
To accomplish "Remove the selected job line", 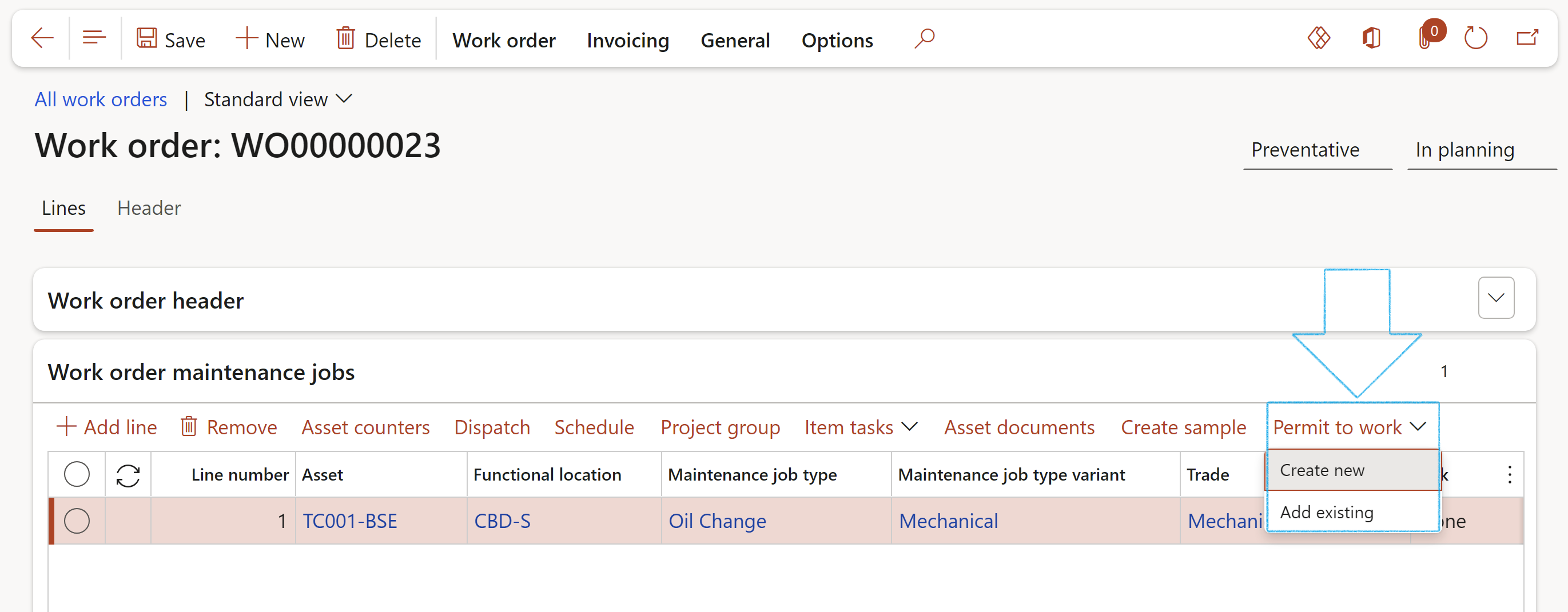I will pos(229,427).
